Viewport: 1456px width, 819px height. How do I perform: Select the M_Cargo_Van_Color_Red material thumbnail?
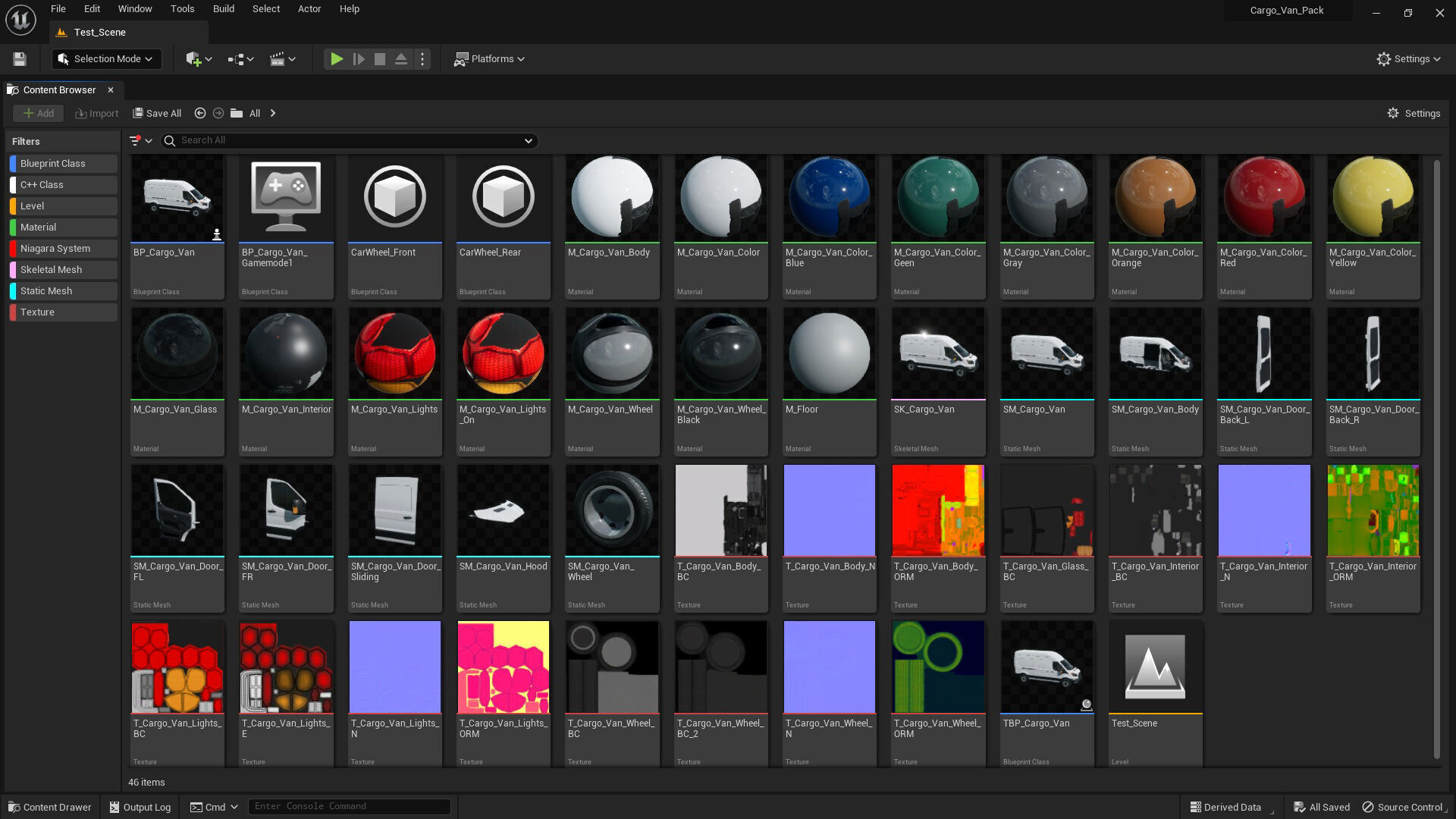click(1264, 199)
